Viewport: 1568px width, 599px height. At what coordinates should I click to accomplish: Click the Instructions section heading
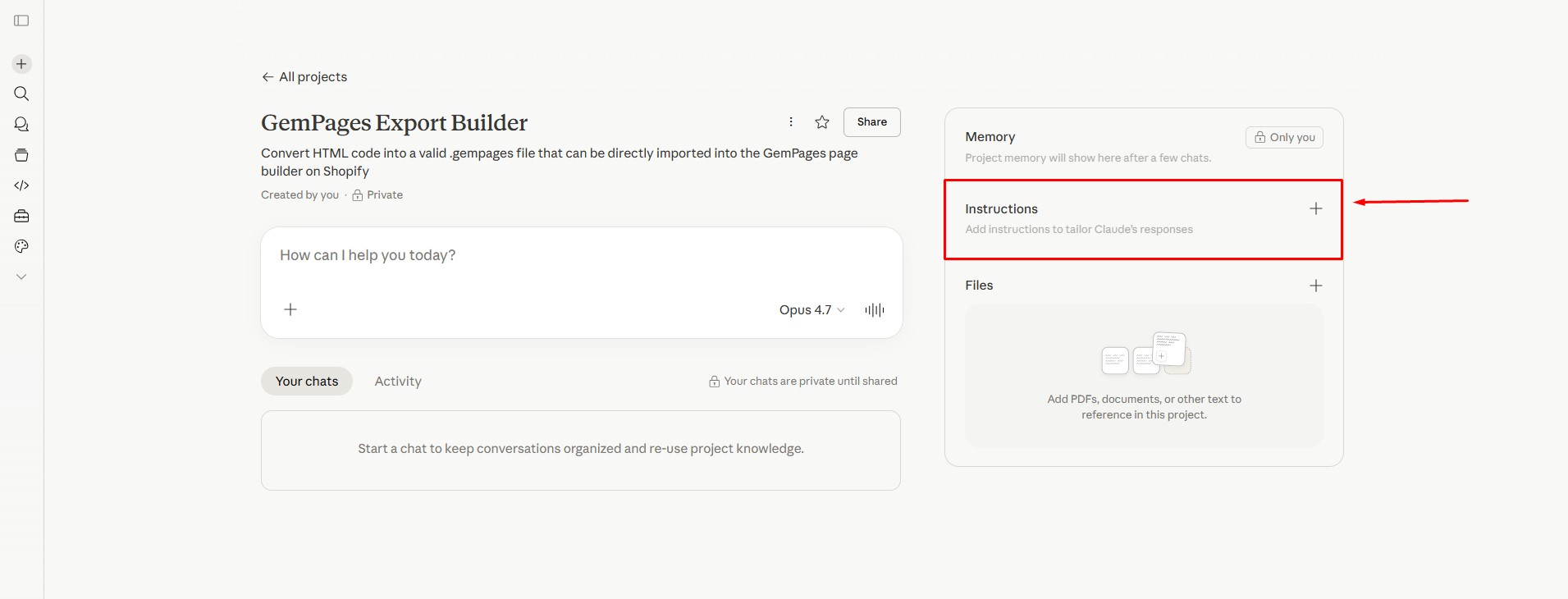pyautogui.click(x=1001, y=209)
